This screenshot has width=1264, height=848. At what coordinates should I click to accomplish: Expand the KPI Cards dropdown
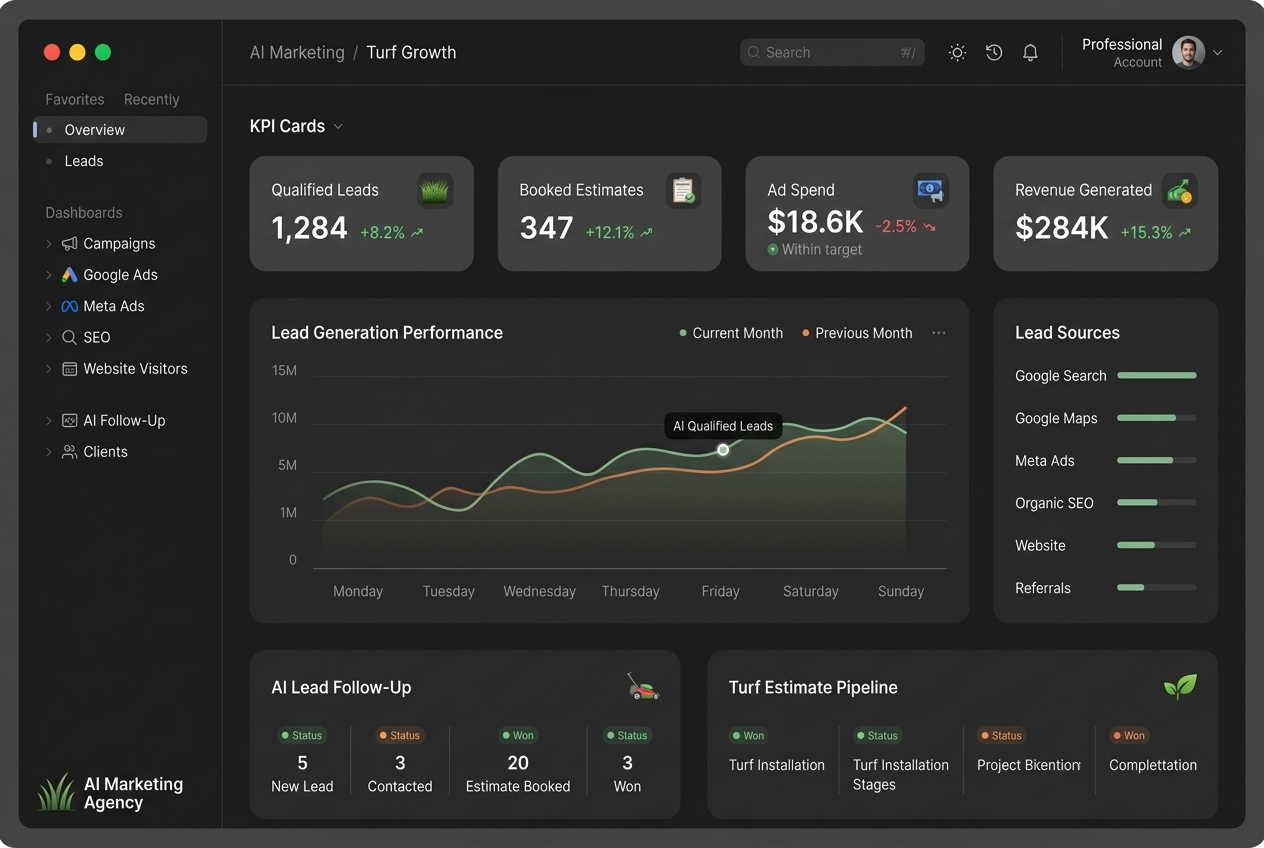[x=338, y=127]
